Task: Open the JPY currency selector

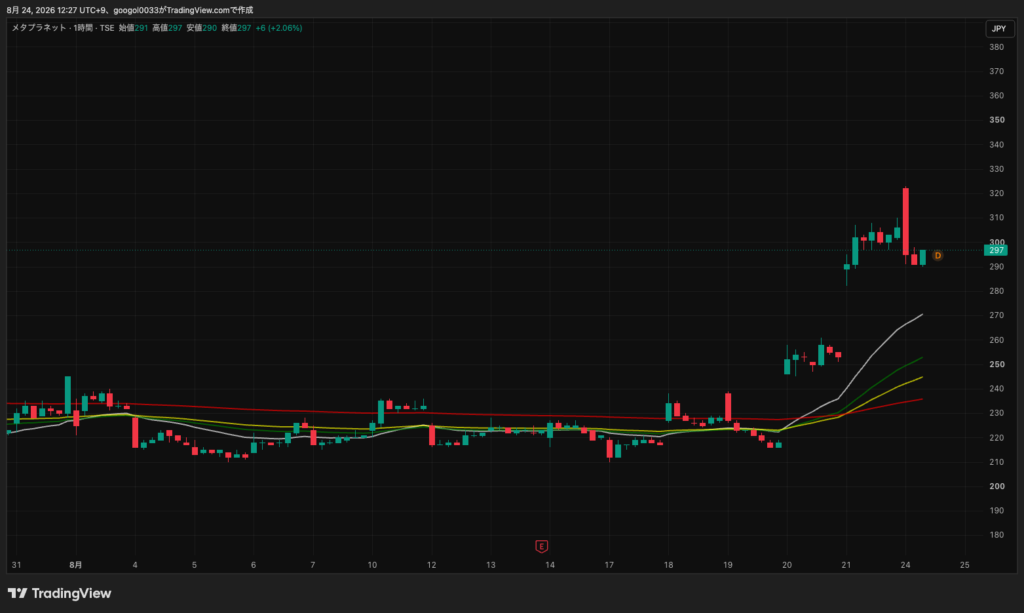Action: [x=999, y=29]
